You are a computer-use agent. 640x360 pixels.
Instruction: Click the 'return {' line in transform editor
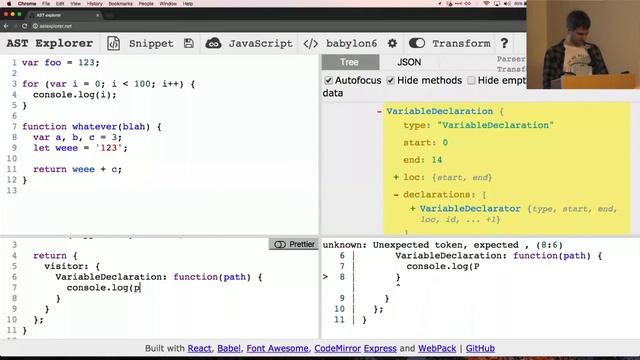[55, 256]
